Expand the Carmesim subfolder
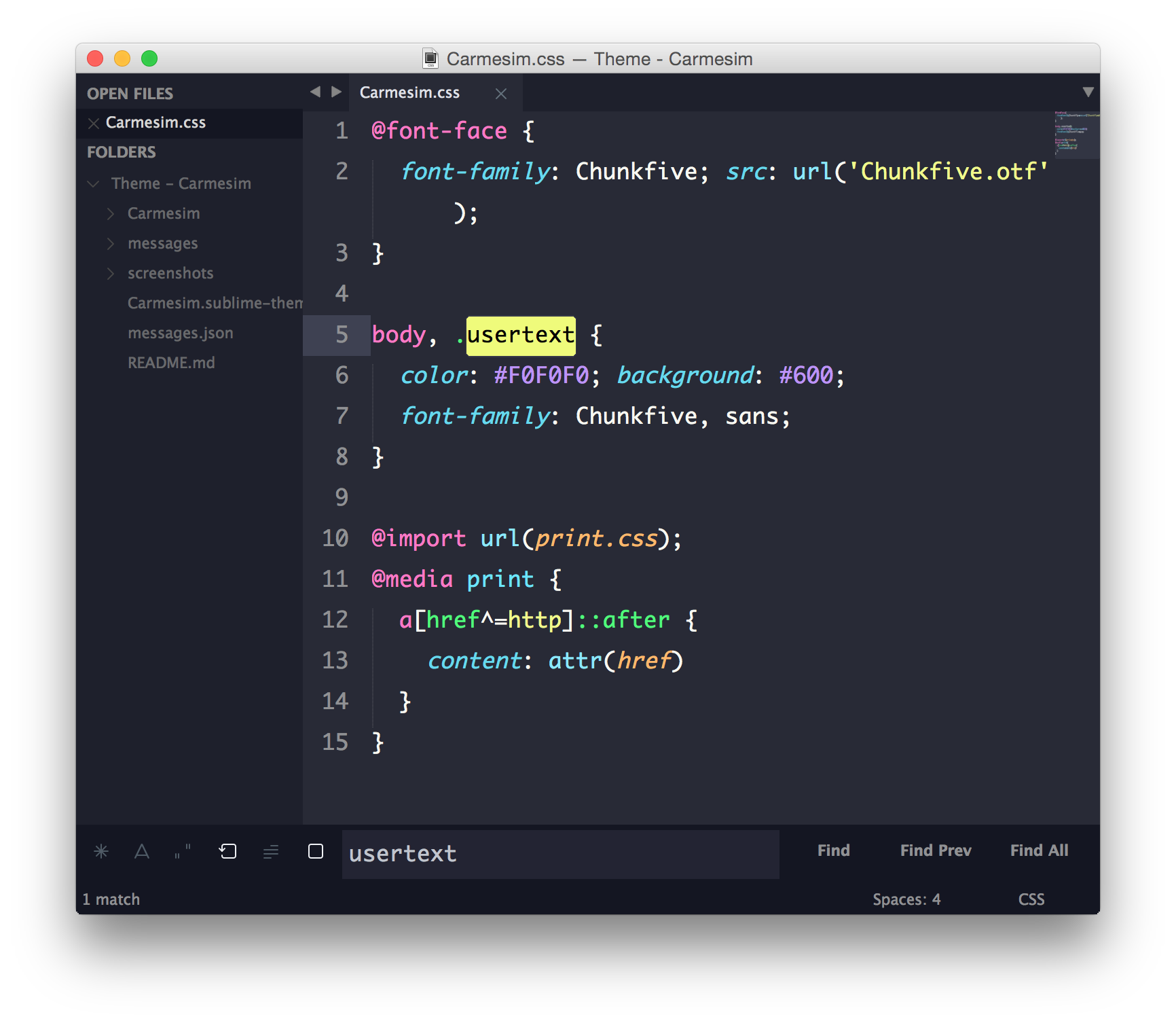Screen dimensions: 1176x1023 click(110, 213)
